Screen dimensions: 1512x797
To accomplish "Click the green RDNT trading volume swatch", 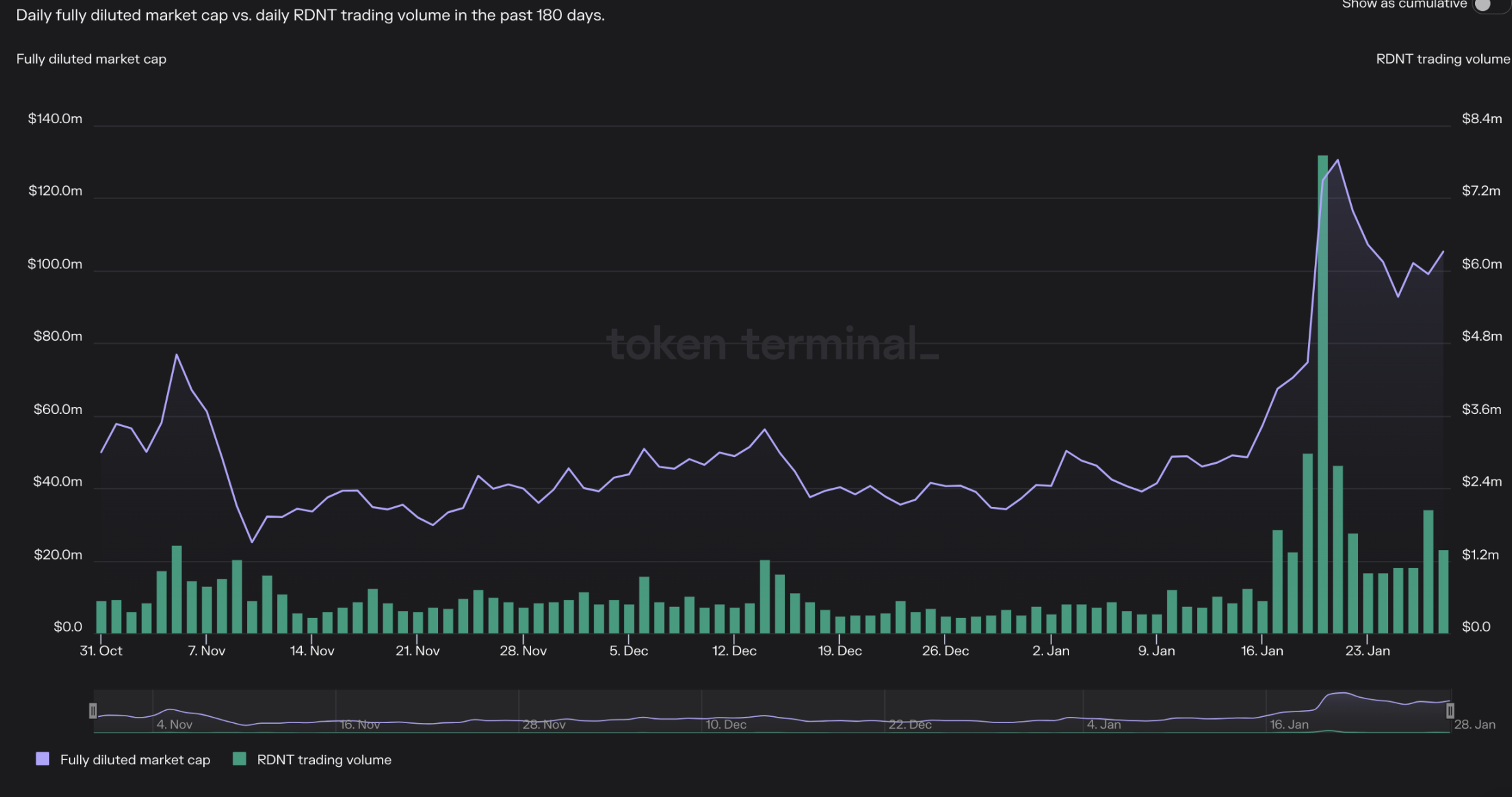I will point(239,759).
